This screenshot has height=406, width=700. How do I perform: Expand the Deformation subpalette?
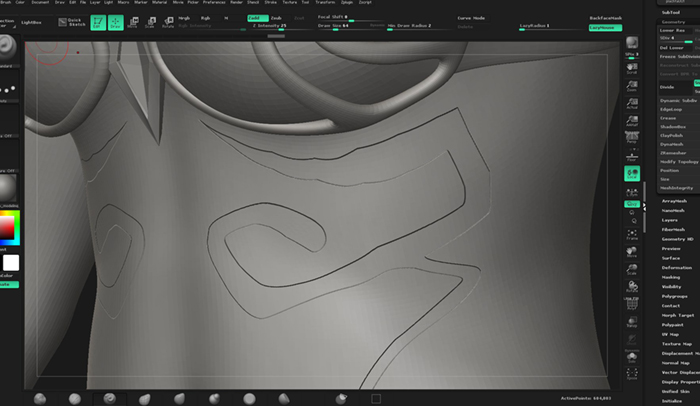pyautogui.click(x=676, y=268)
